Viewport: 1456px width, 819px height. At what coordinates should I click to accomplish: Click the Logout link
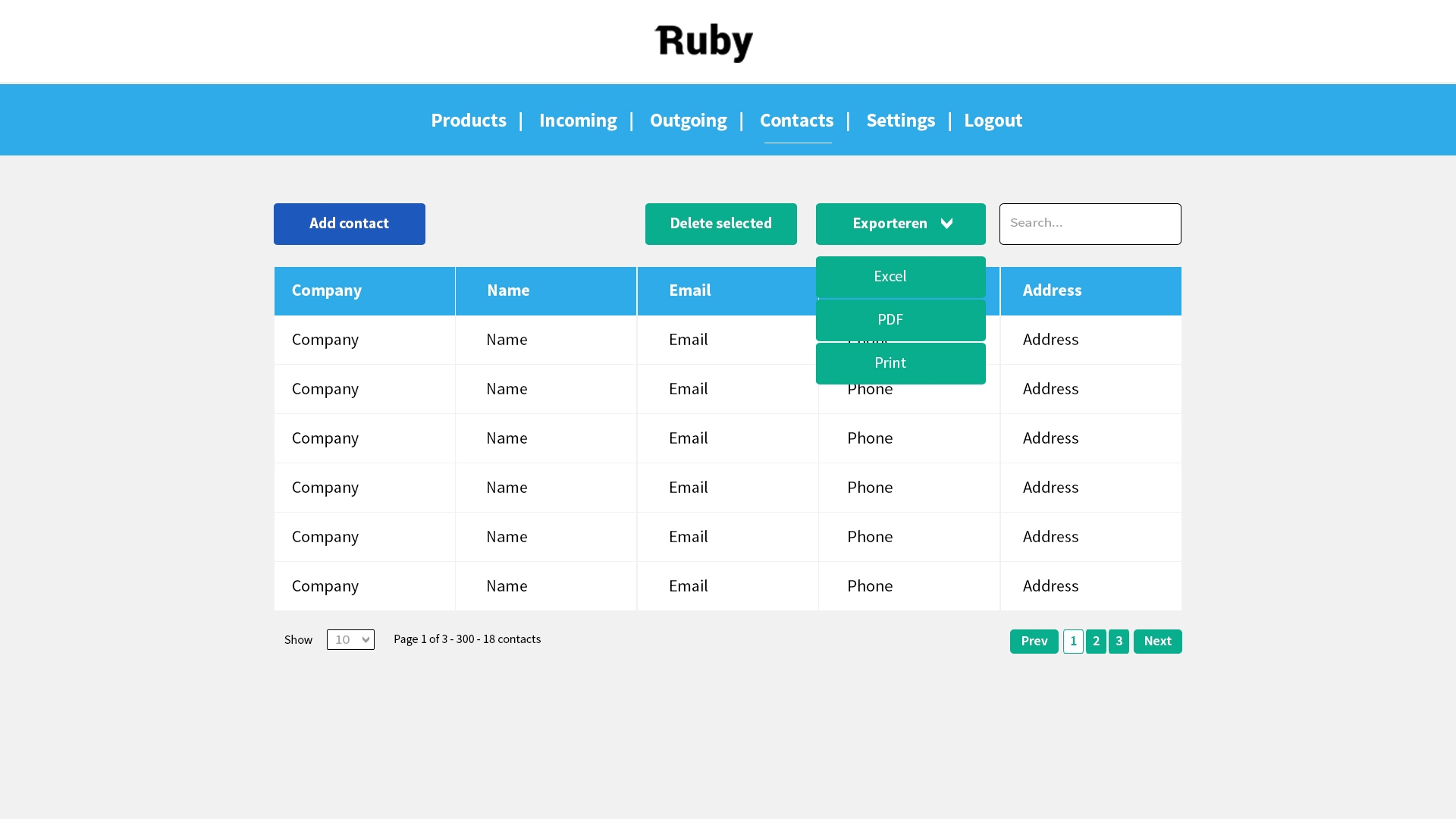[x=993, y=121]
